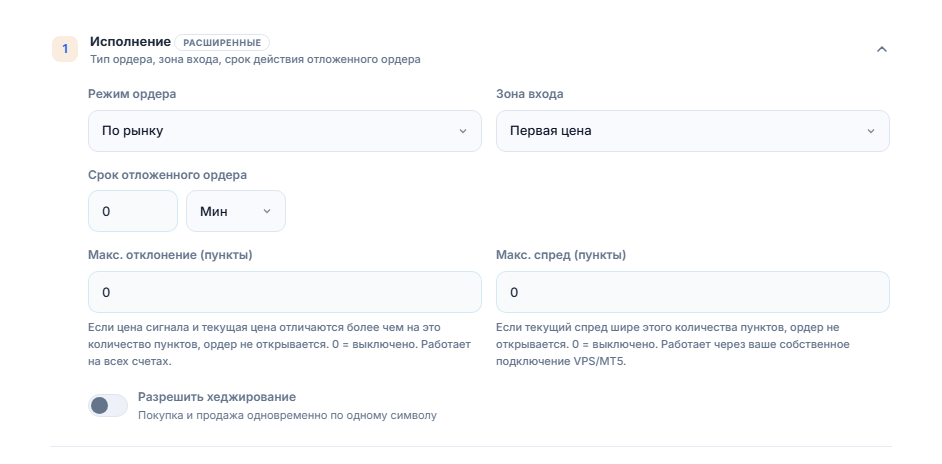
Task: Click the Макс. спред (пункты) label
Action: point(561,255)
